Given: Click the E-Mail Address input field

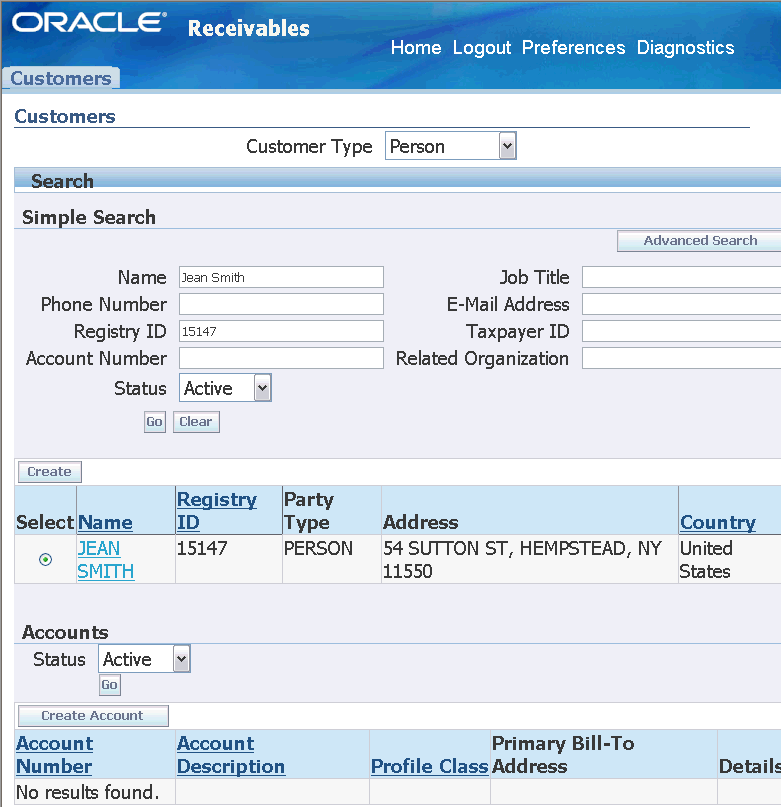Looking at the screenshot, I should [682, 304].
